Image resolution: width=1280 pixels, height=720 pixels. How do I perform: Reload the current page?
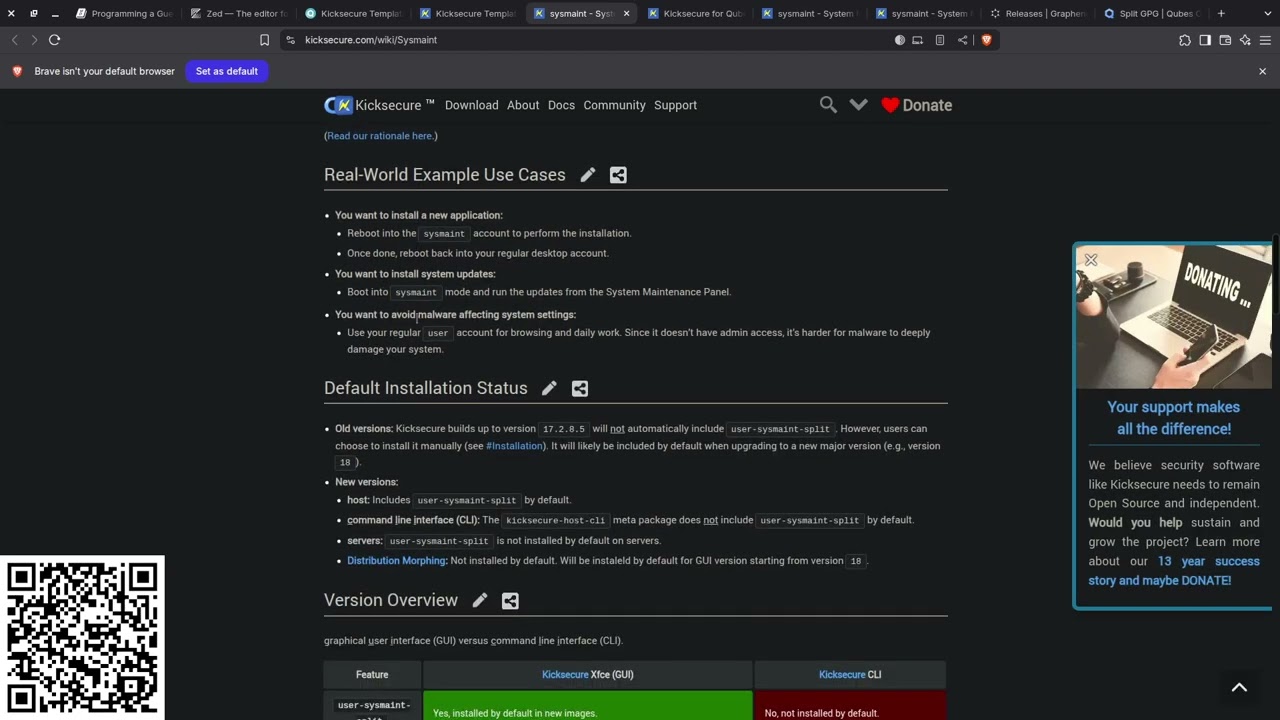click(55, 40)
